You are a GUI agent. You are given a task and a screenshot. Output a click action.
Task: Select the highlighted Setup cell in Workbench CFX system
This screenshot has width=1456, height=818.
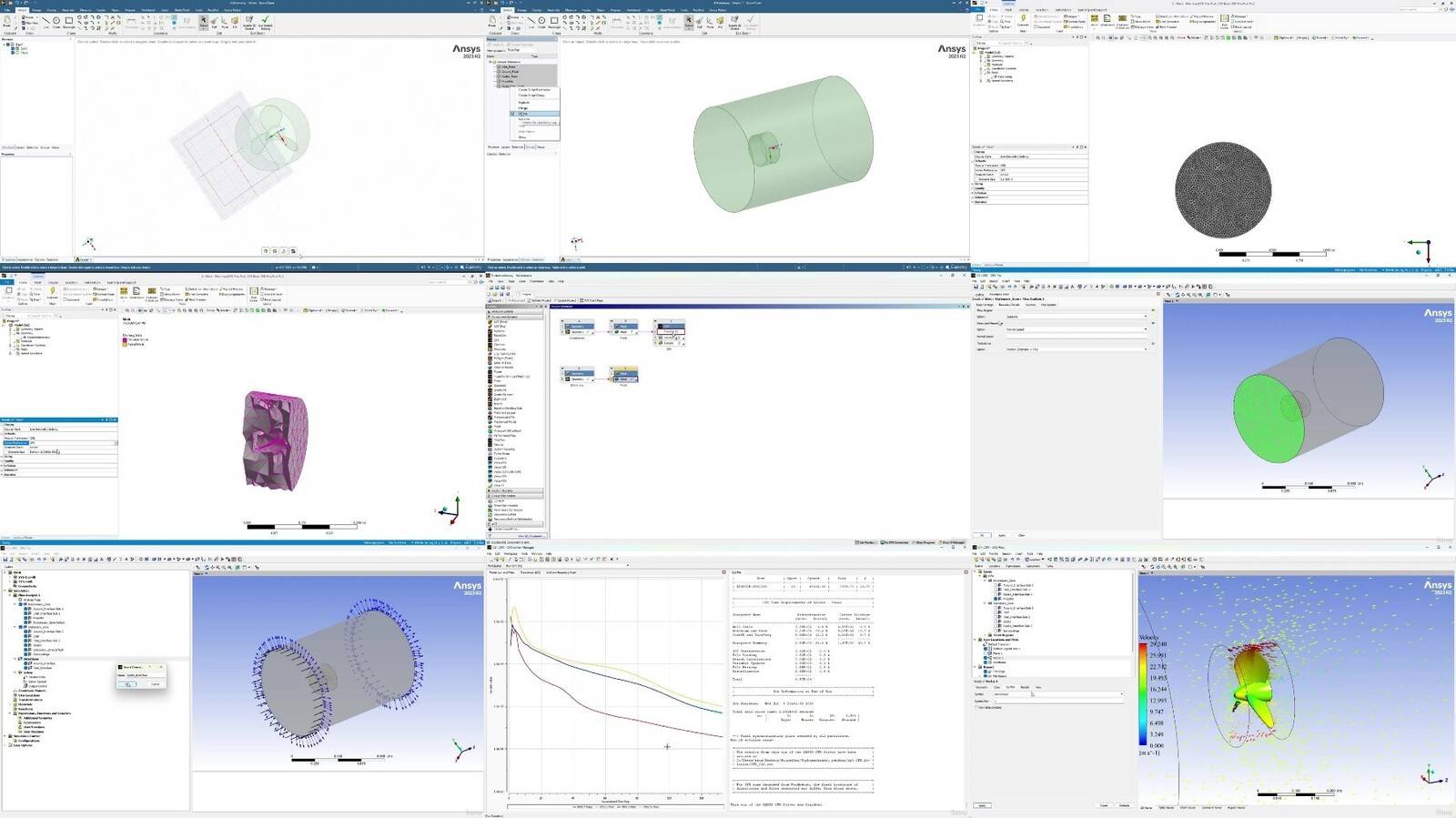click(671, 331)
